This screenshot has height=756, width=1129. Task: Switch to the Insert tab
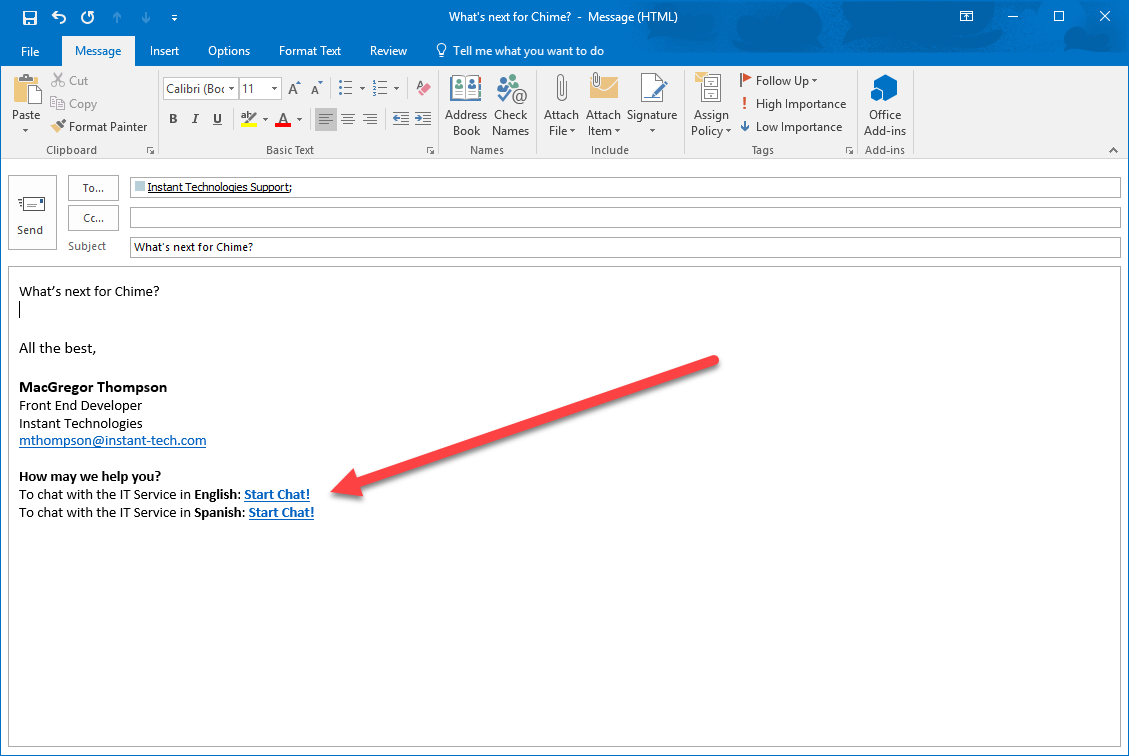click(164, 51)
